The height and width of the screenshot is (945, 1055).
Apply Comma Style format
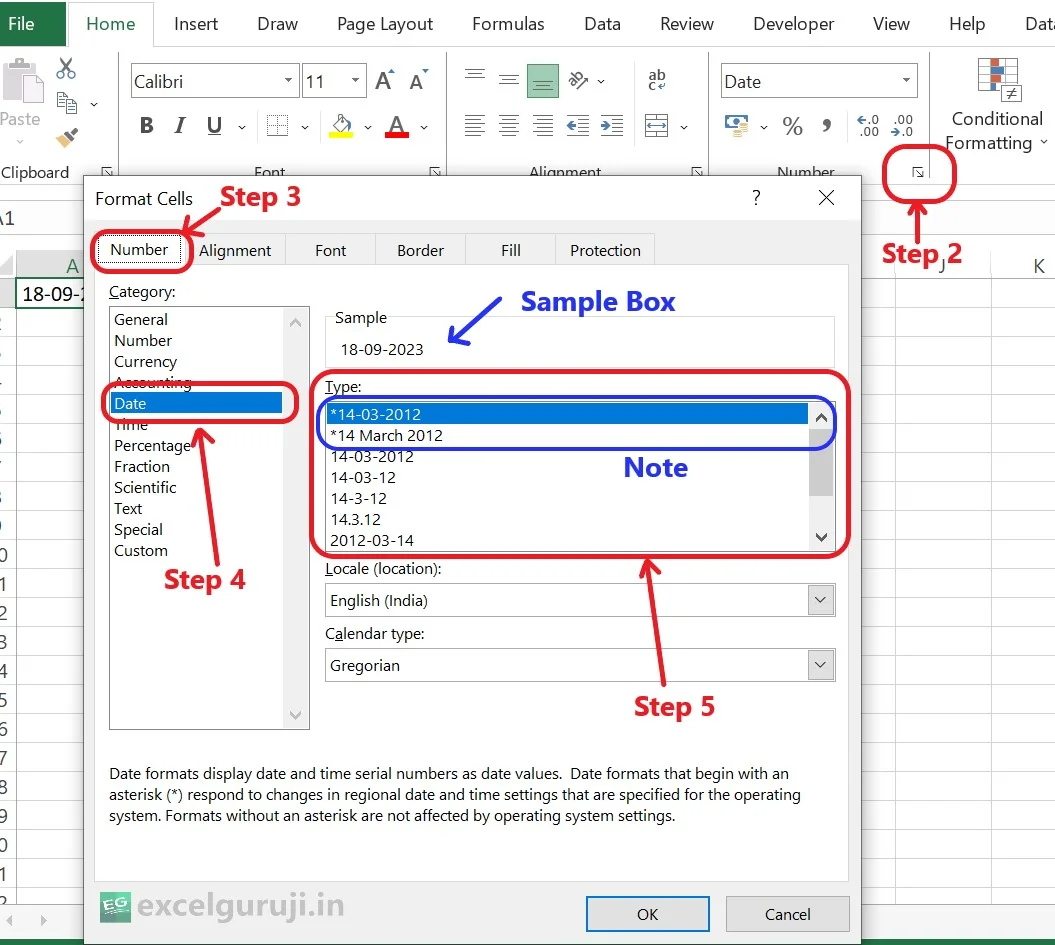[x=827, y=126]
